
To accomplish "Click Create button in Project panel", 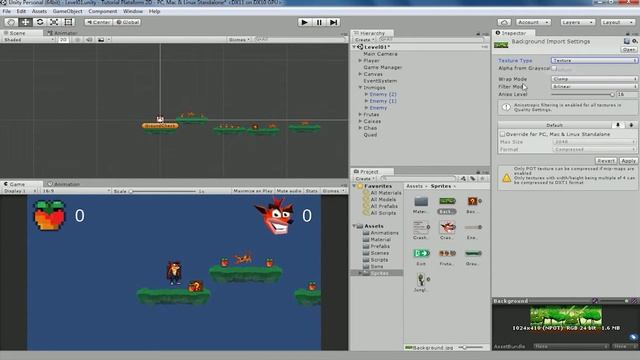I will (364, 178).
